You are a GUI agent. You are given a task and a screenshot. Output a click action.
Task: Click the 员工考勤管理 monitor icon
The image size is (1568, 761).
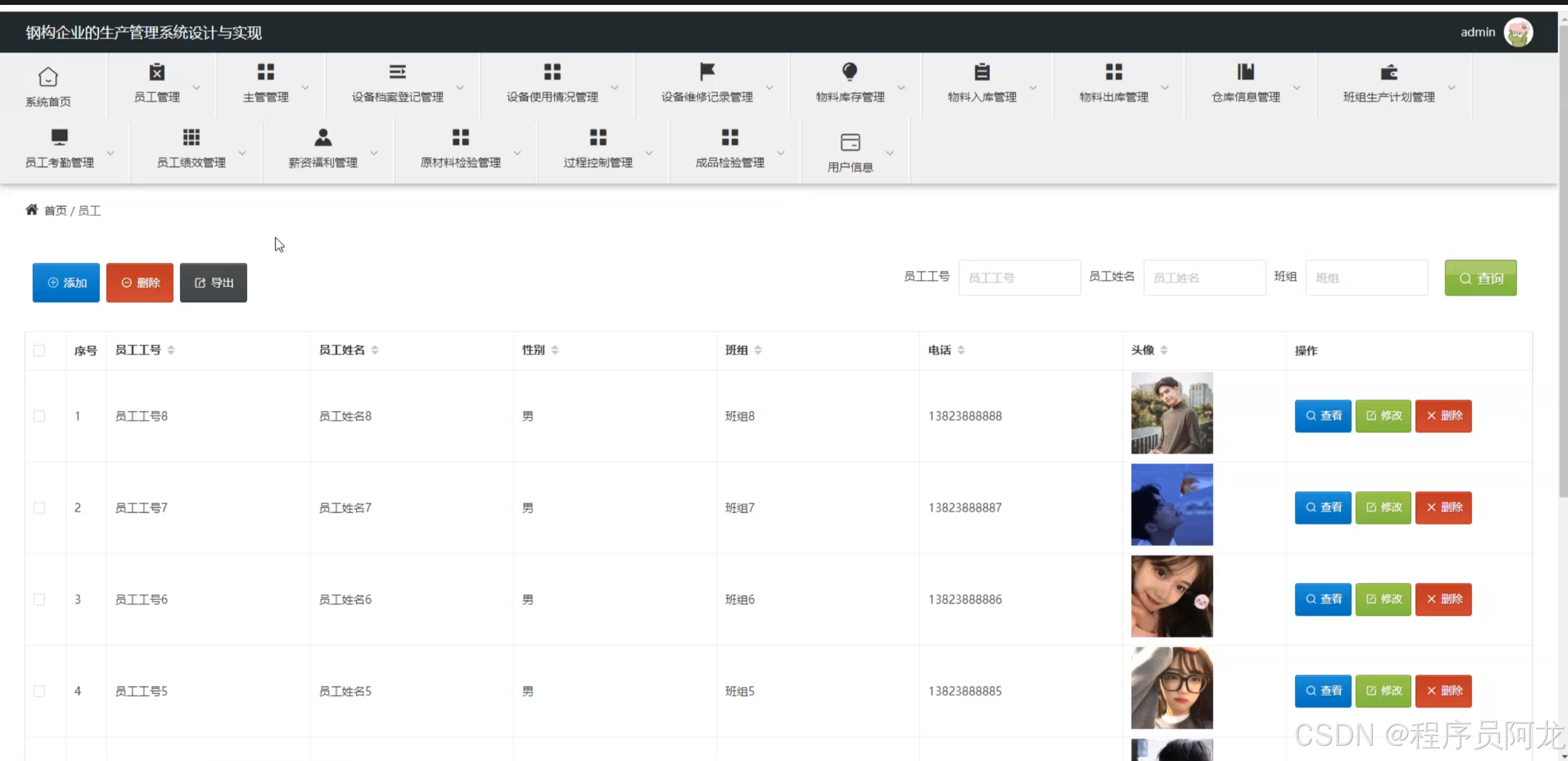click(x=59, y=137)
